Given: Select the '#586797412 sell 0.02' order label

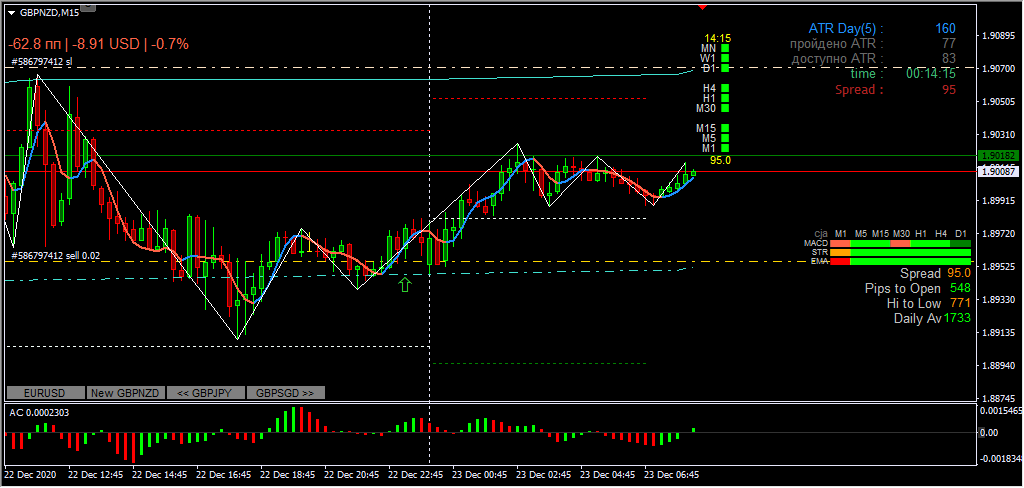Looking at the screenshot, I should coord(56,256).
